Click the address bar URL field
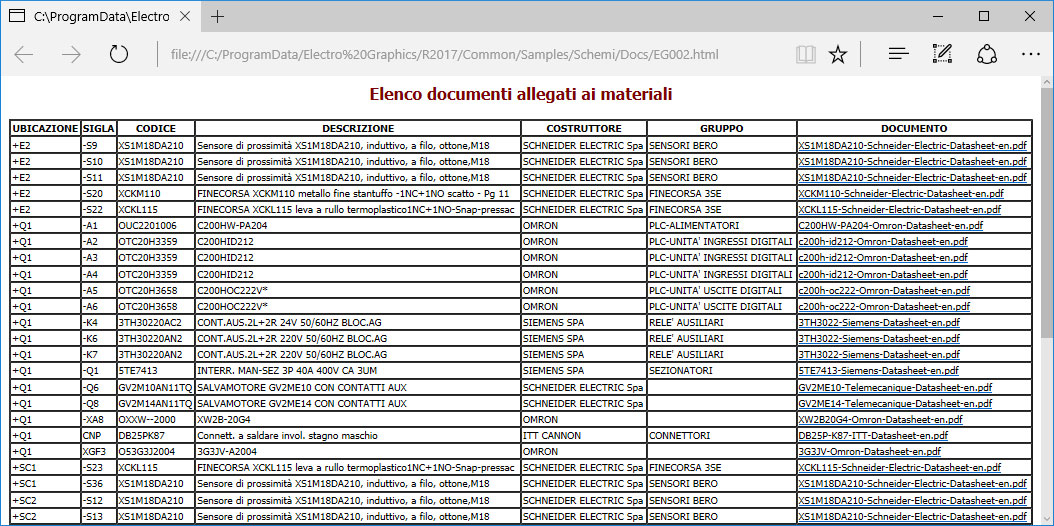 (x=444, y=54)
